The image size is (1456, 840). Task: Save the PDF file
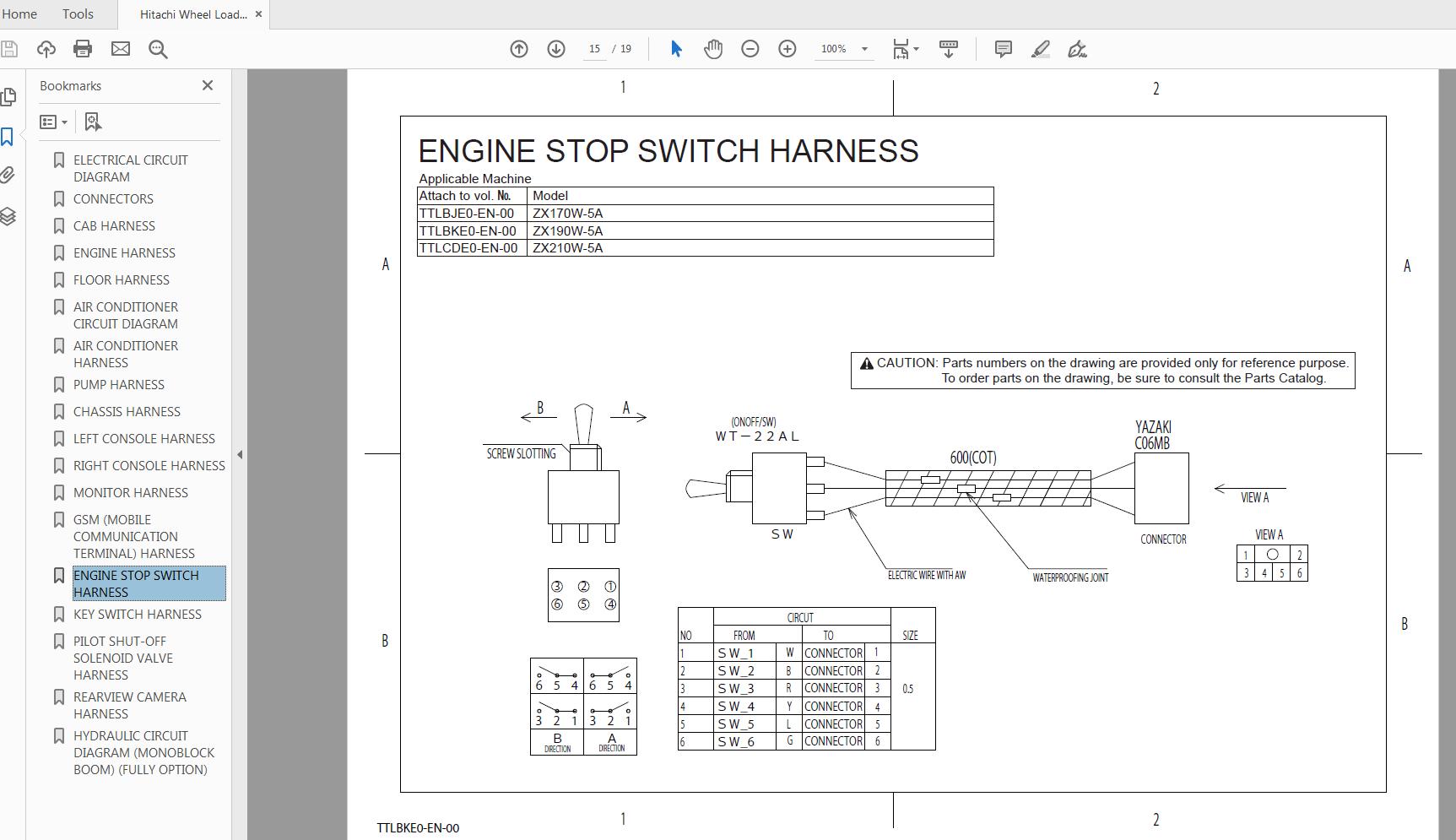pos(9,49)
